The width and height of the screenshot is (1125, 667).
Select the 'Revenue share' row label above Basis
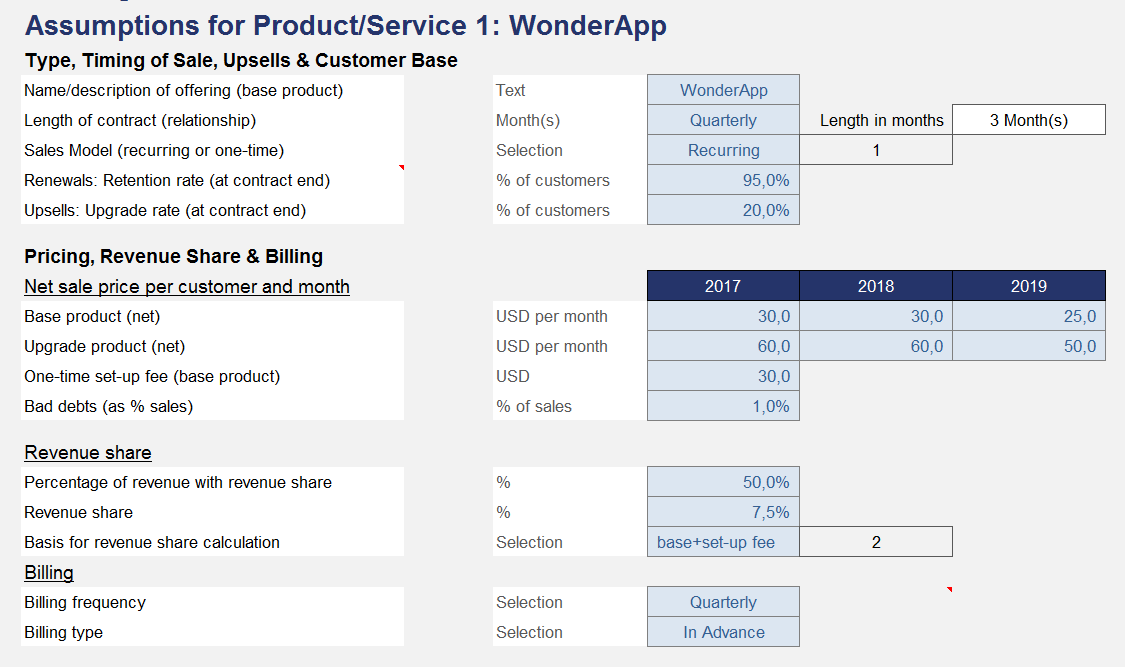click(78, 513)
